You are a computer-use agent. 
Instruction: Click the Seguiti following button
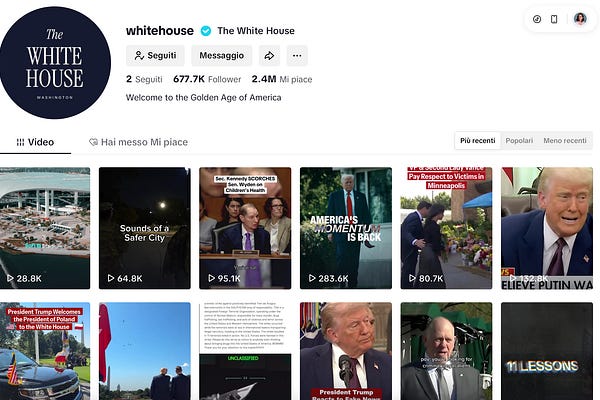[155, 56]
